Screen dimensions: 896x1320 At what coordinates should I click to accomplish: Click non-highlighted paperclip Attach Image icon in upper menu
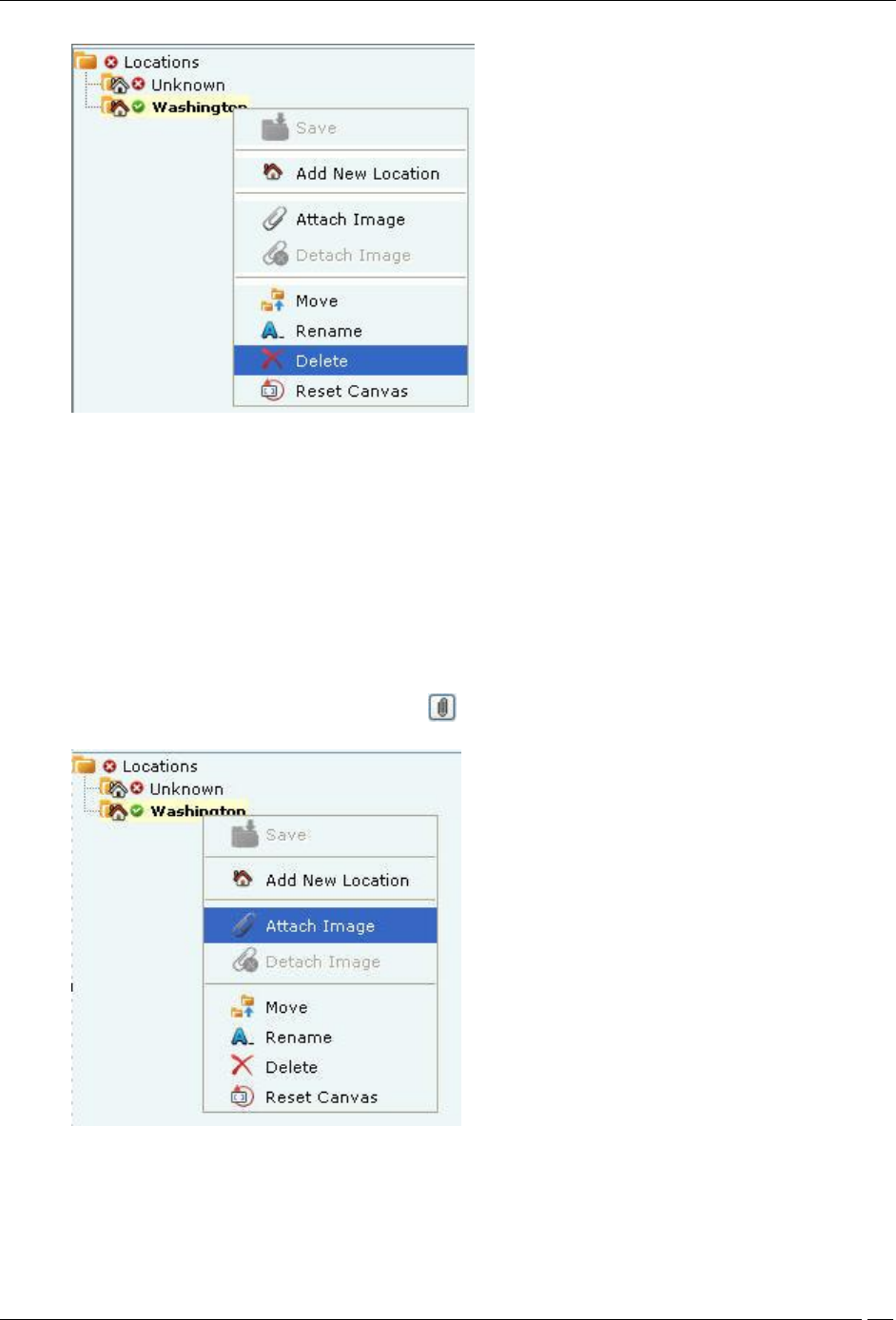coord(274,219)
